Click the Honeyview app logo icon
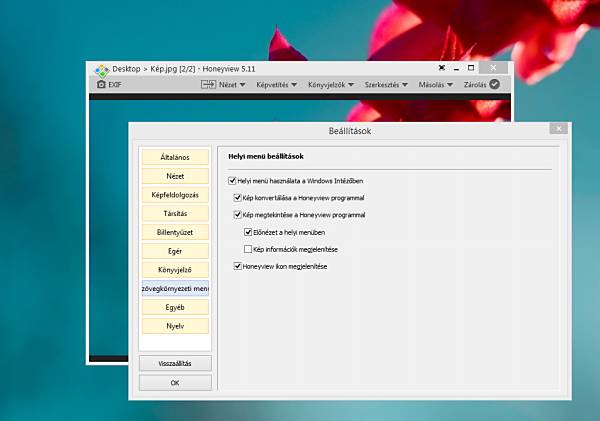600x421 pixels. coord(102,70)
